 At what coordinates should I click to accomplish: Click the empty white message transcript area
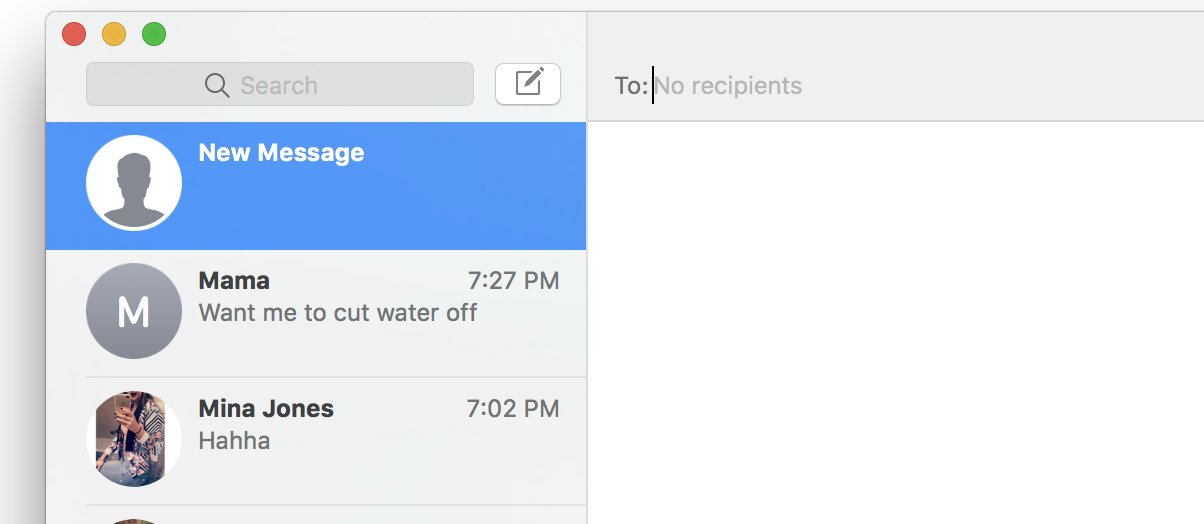895,320
